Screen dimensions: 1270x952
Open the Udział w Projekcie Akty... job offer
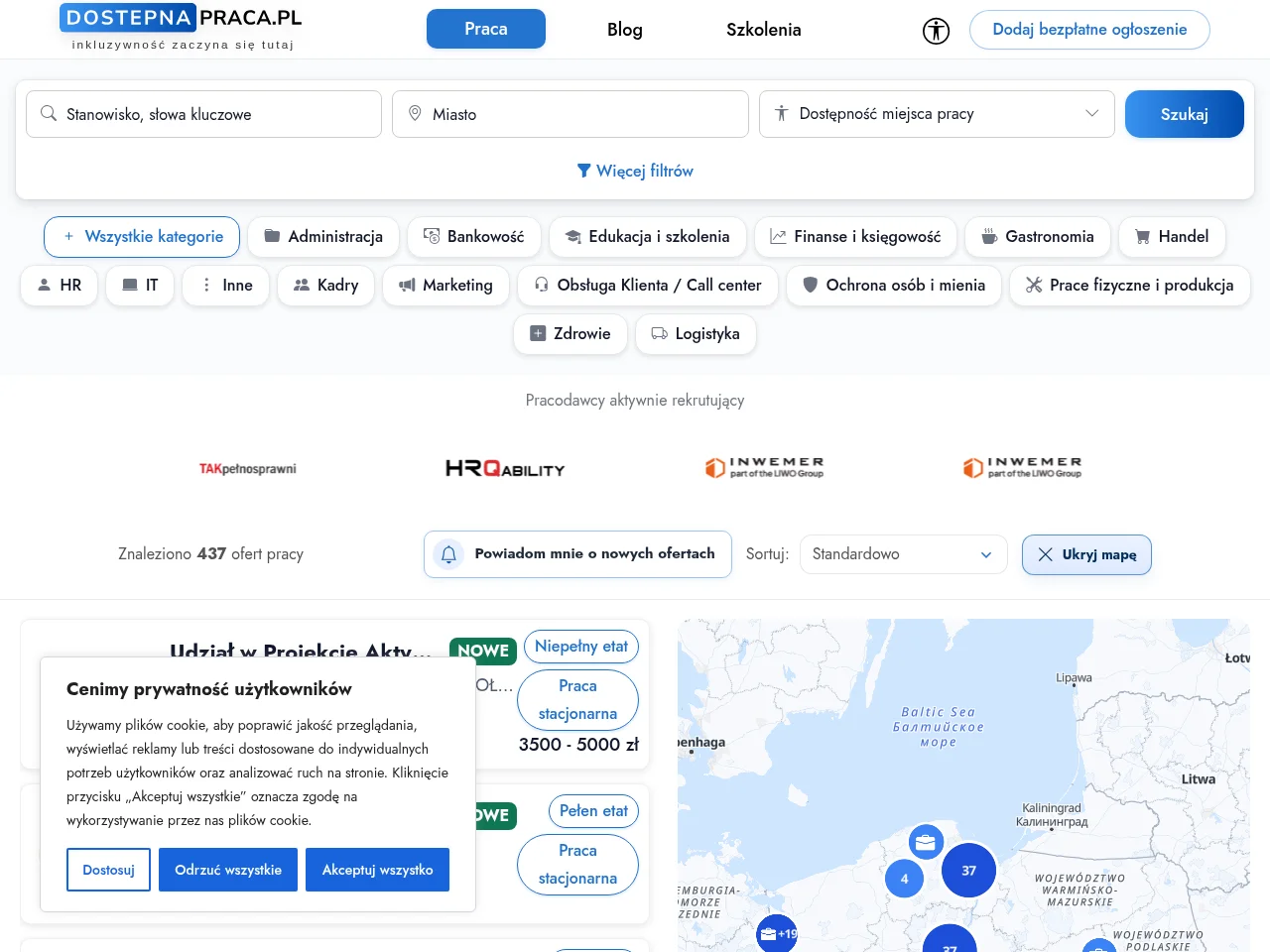tap(301, 652)
